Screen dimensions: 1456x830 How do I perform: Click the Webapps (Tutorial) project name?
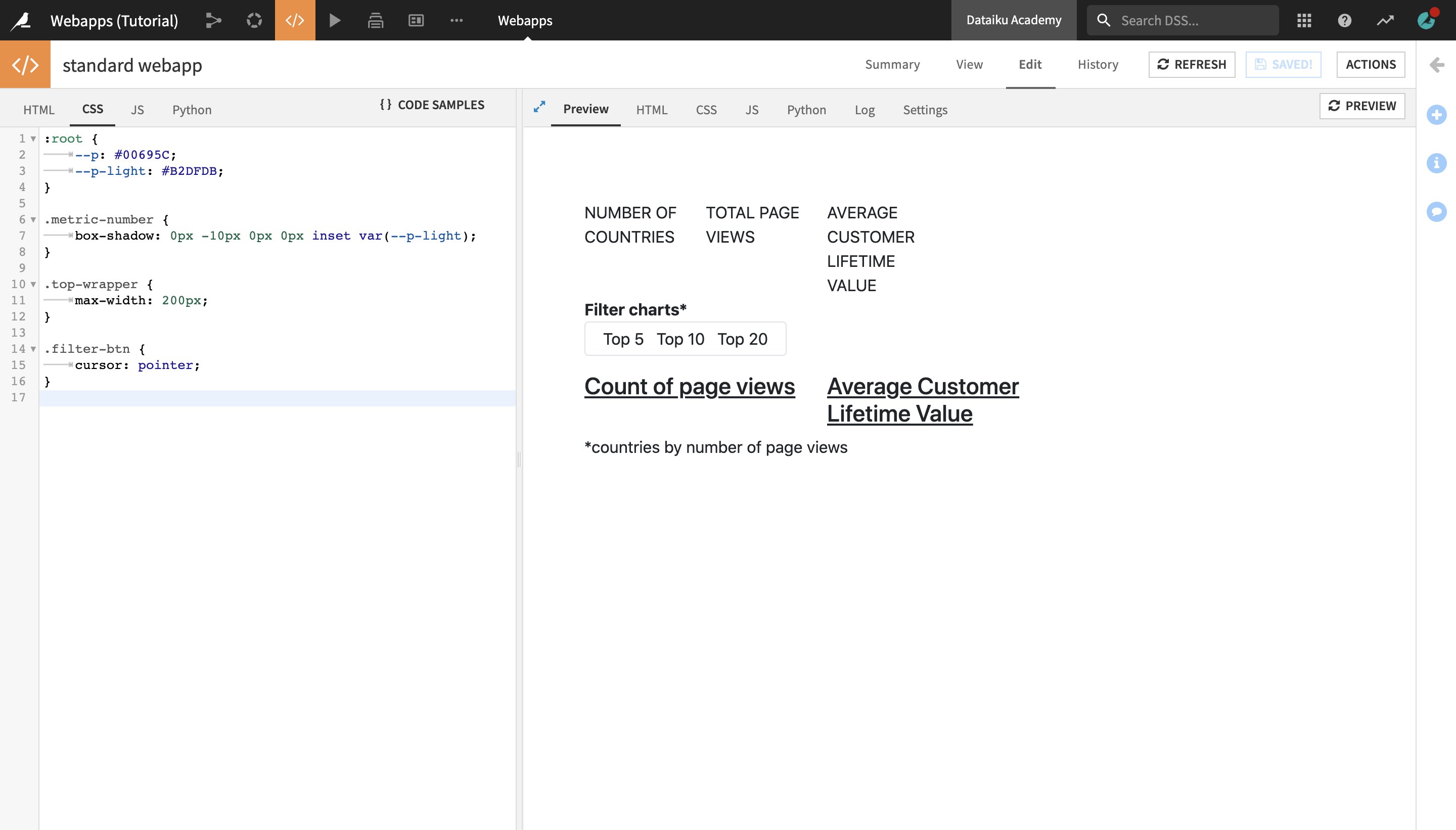tap(114, 21)
